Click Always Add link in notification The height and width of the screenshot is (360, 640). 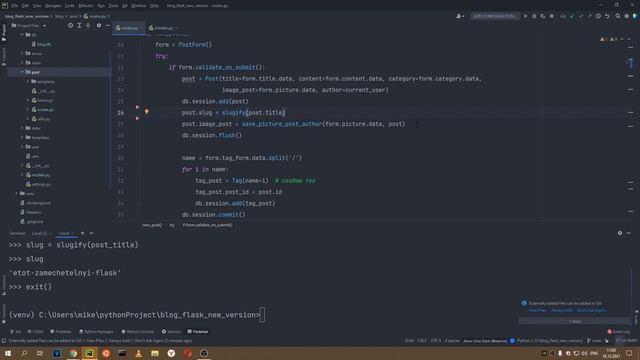[561, 311]
